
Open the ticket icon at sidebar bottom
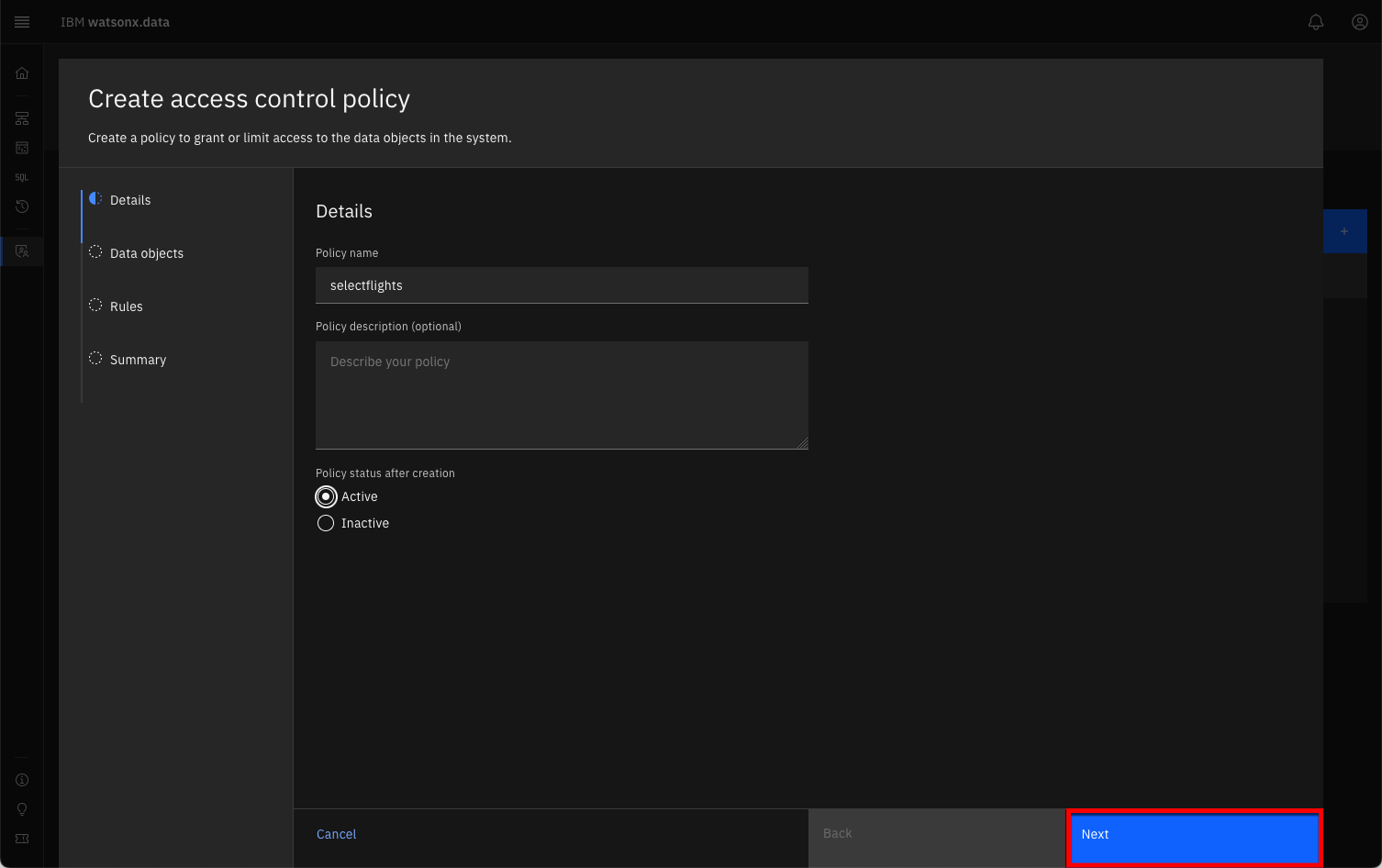click(x=22, y=839)
